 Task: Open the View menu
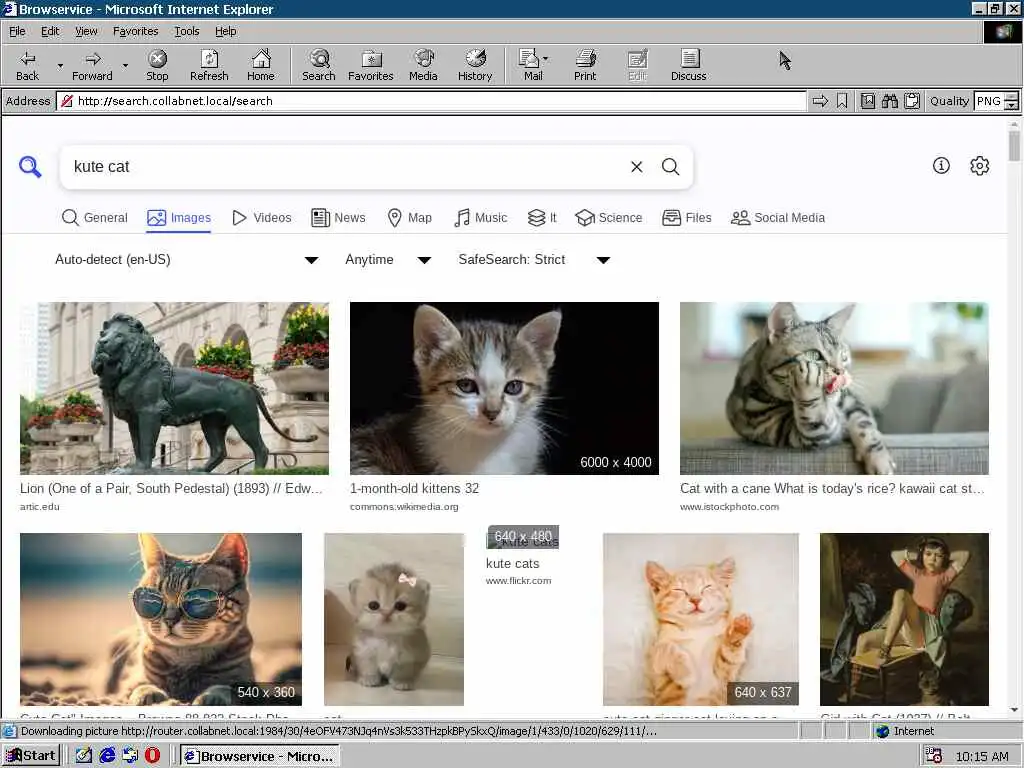(x=86, y=31)
